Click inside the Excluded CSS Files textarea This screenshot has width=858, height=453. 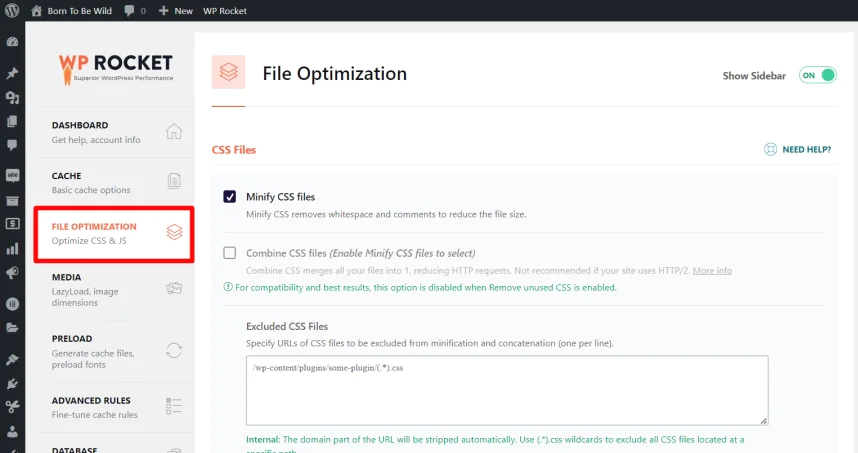506,390
